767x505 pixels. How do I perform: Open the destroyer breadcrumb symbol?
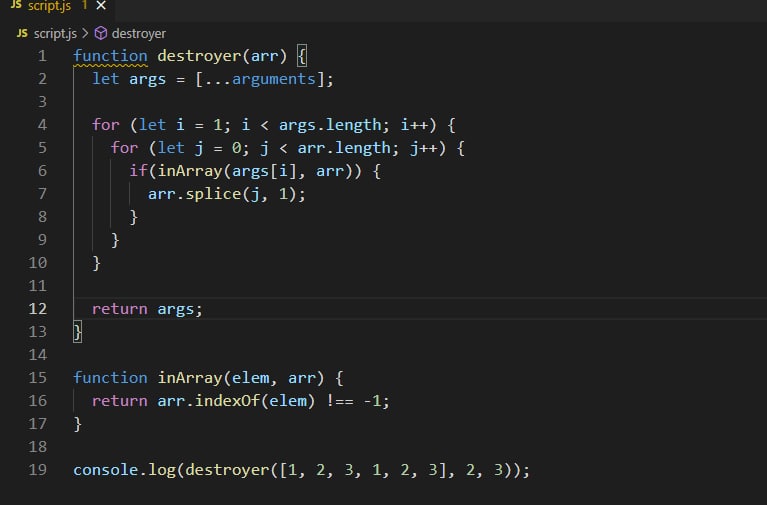138,34
